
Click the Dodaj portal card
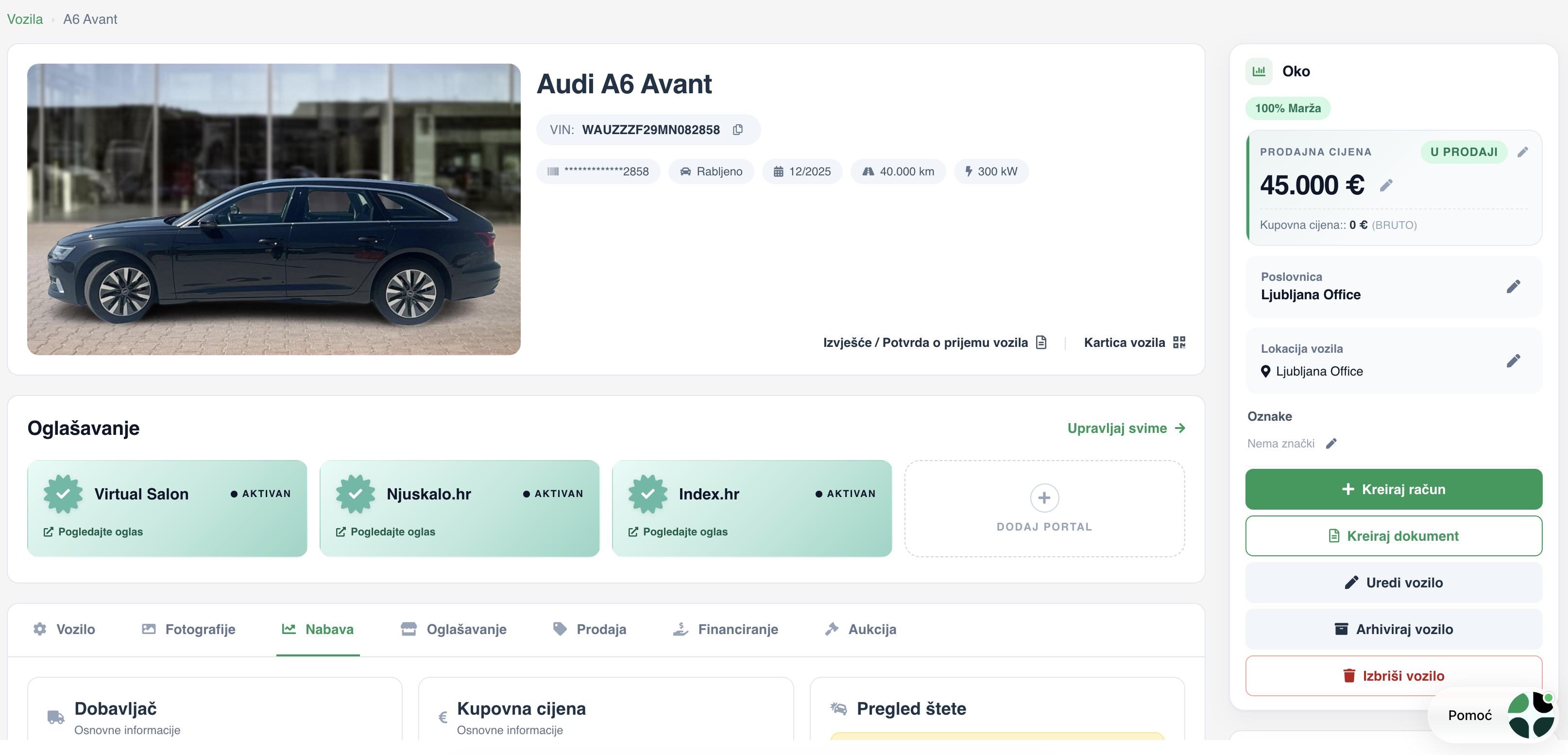click(x=1044, y=508)
